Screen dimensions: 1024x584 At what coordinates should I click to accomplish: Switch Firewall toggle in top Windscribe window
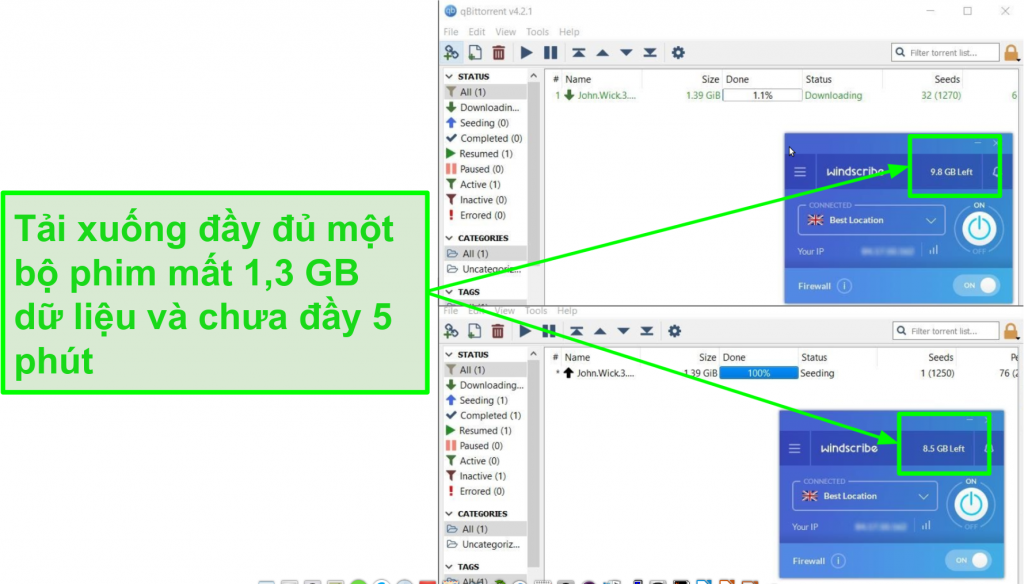tap(976, 285)
